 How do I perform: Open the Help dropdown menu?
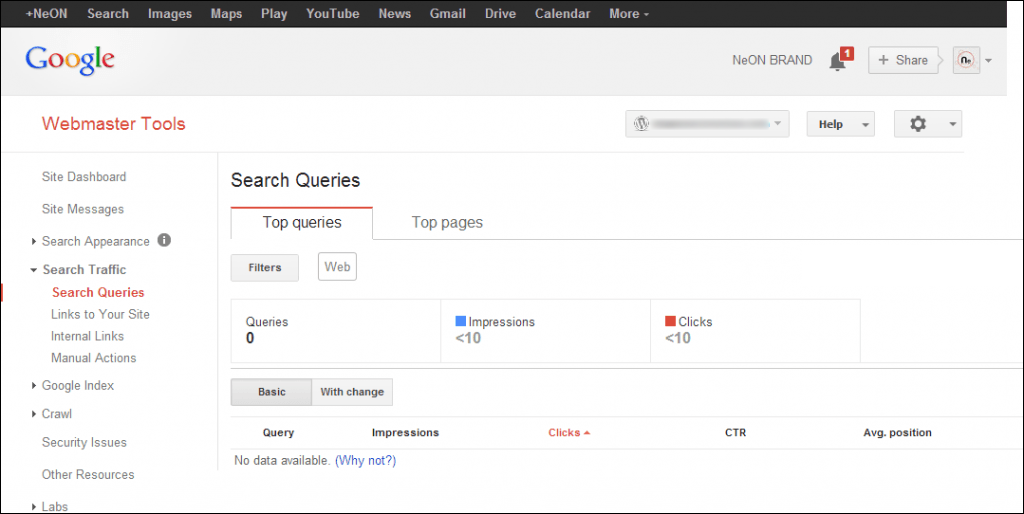tap(840, 124)
